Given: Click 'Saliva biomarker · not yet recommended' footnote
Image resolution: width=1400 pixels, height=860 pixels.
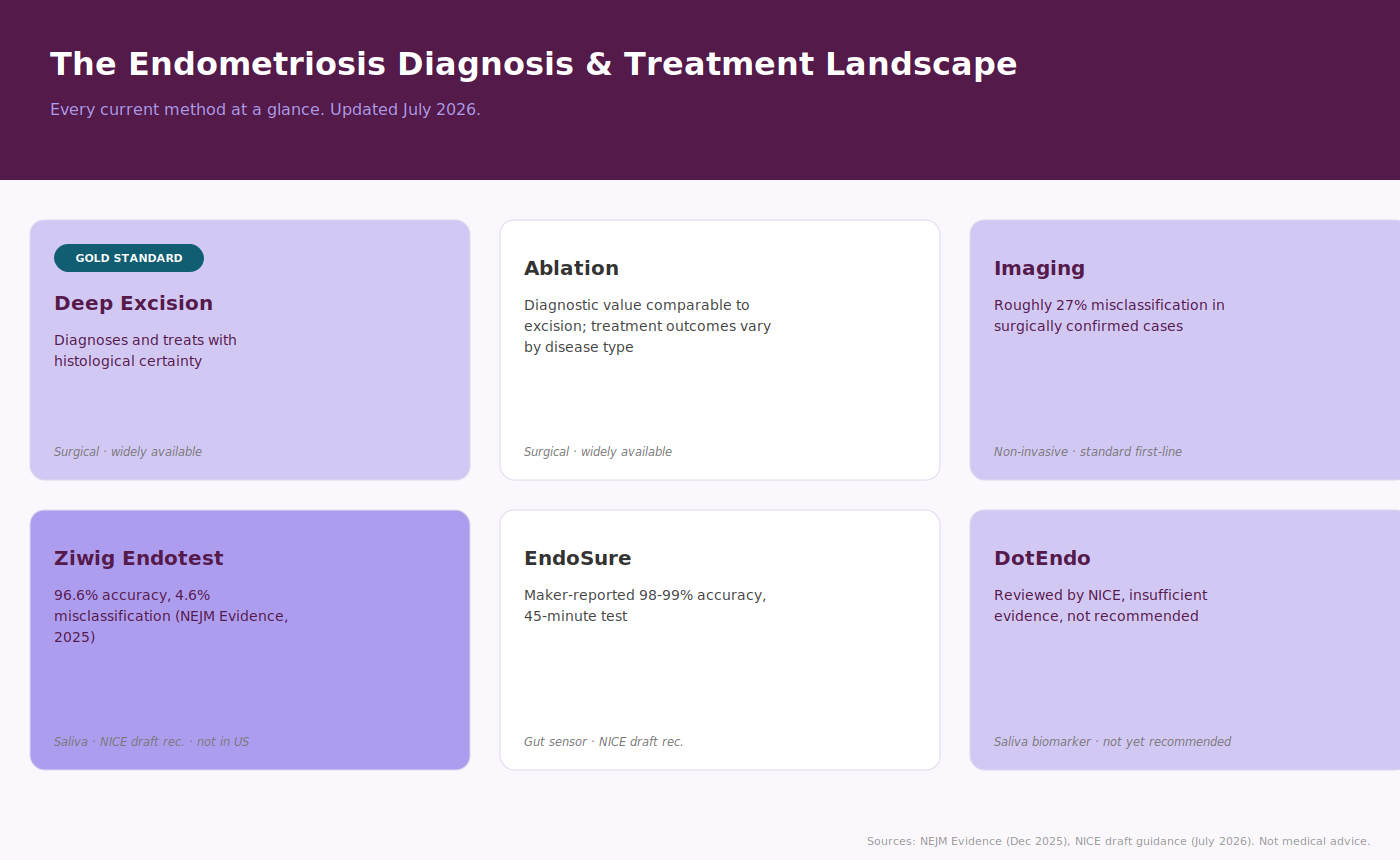Looking at the screenshot, I should point(1112,742).
